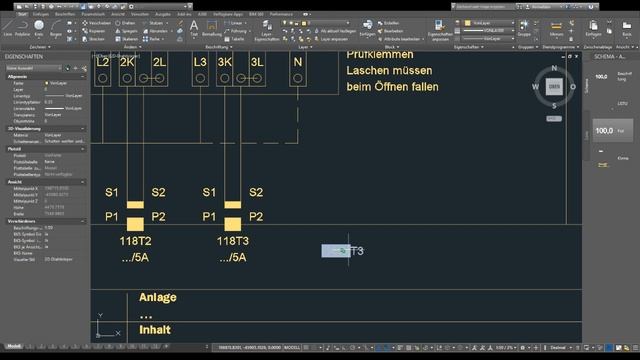The image size is (640, 360).
Task: Open the Einfügen ribbon tab
Action: coord(40,14)
